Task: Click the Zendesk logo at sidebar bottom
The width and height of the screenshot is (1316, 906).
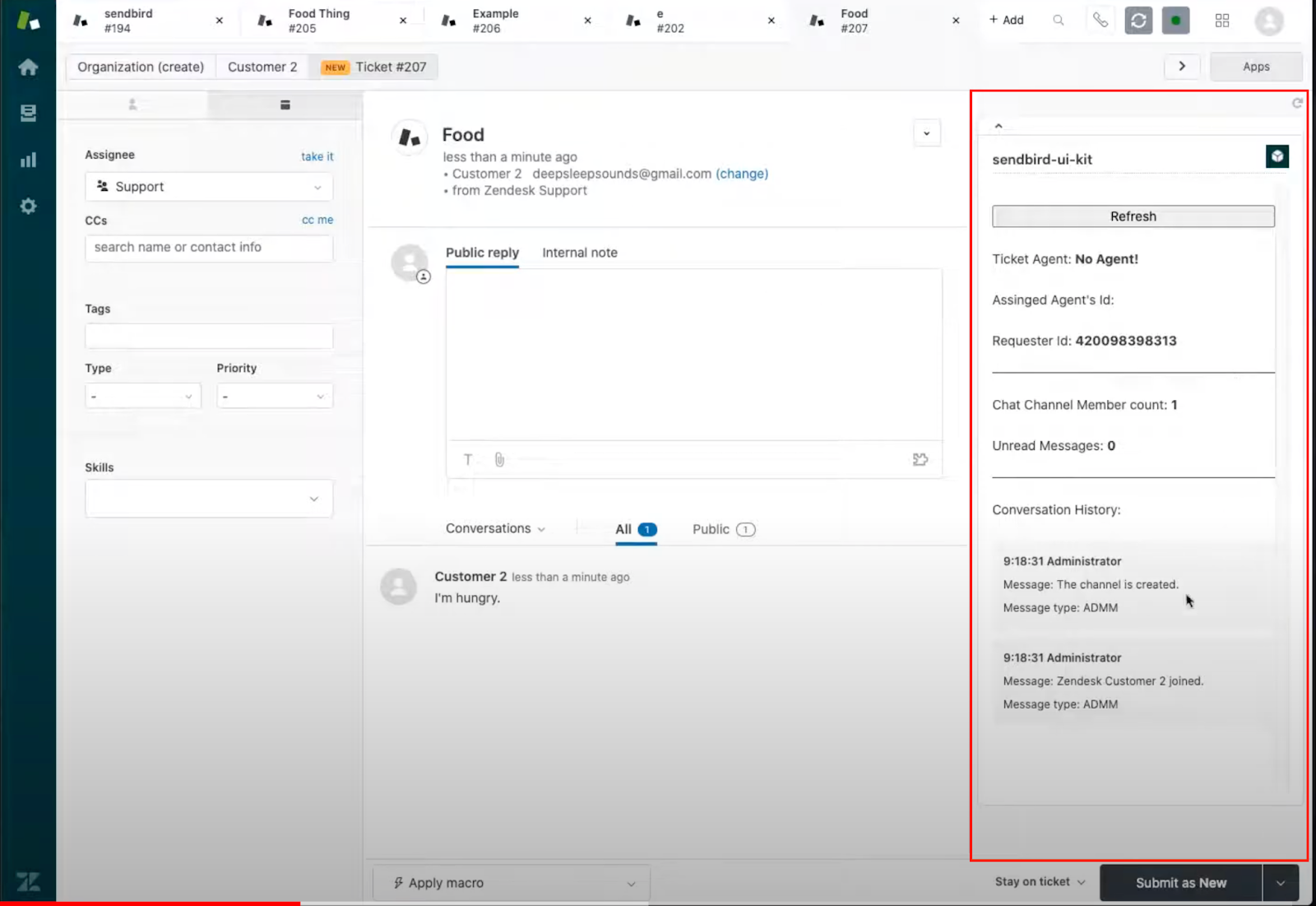Action: pos(28,882)
